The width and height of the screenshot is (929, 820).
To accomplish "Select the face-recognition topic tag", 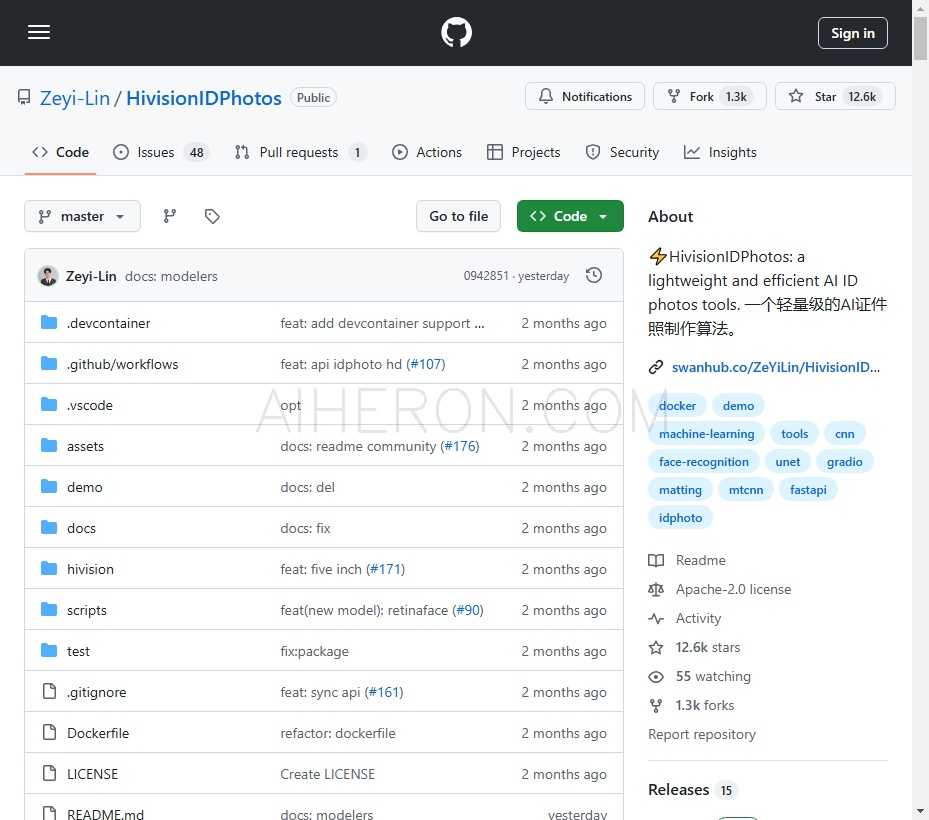I will [703, 462].
